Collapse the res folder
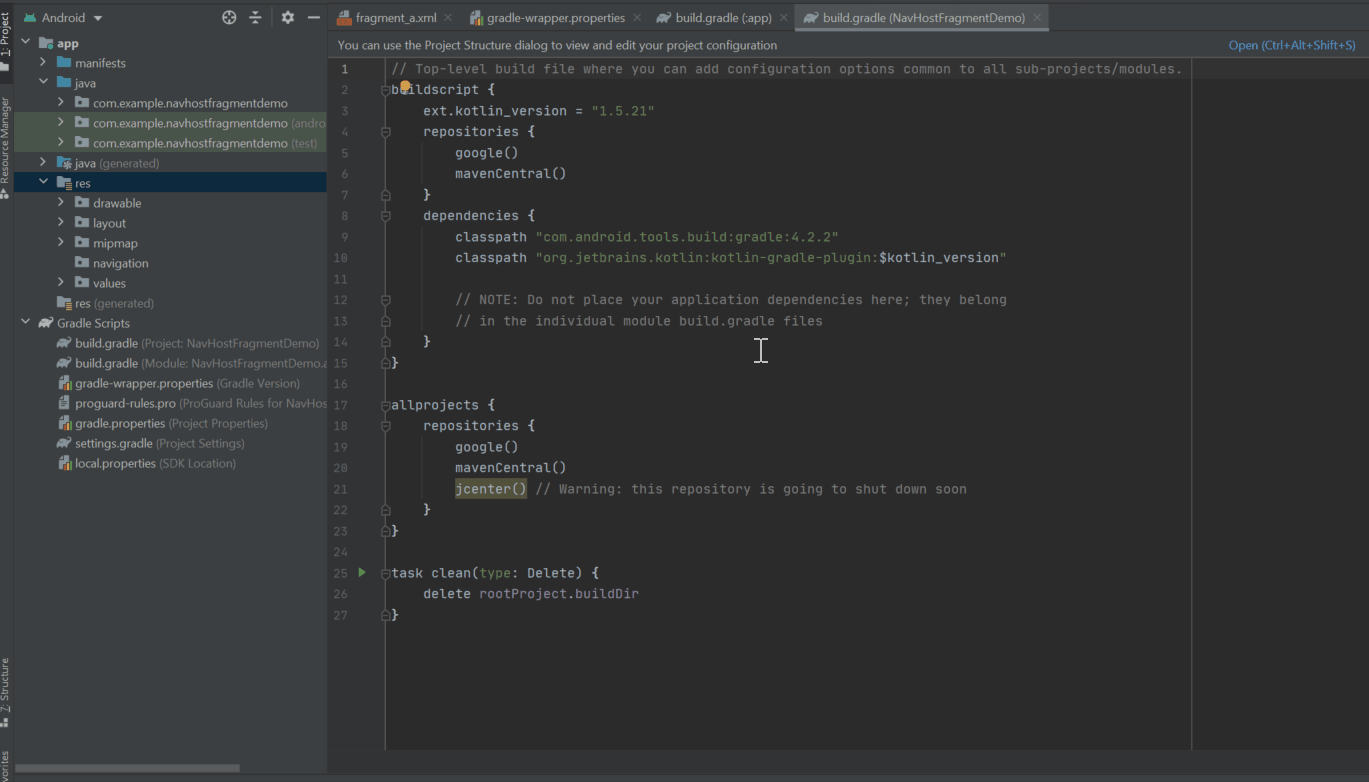This screenshot has height=782, width=1369. 43,182
